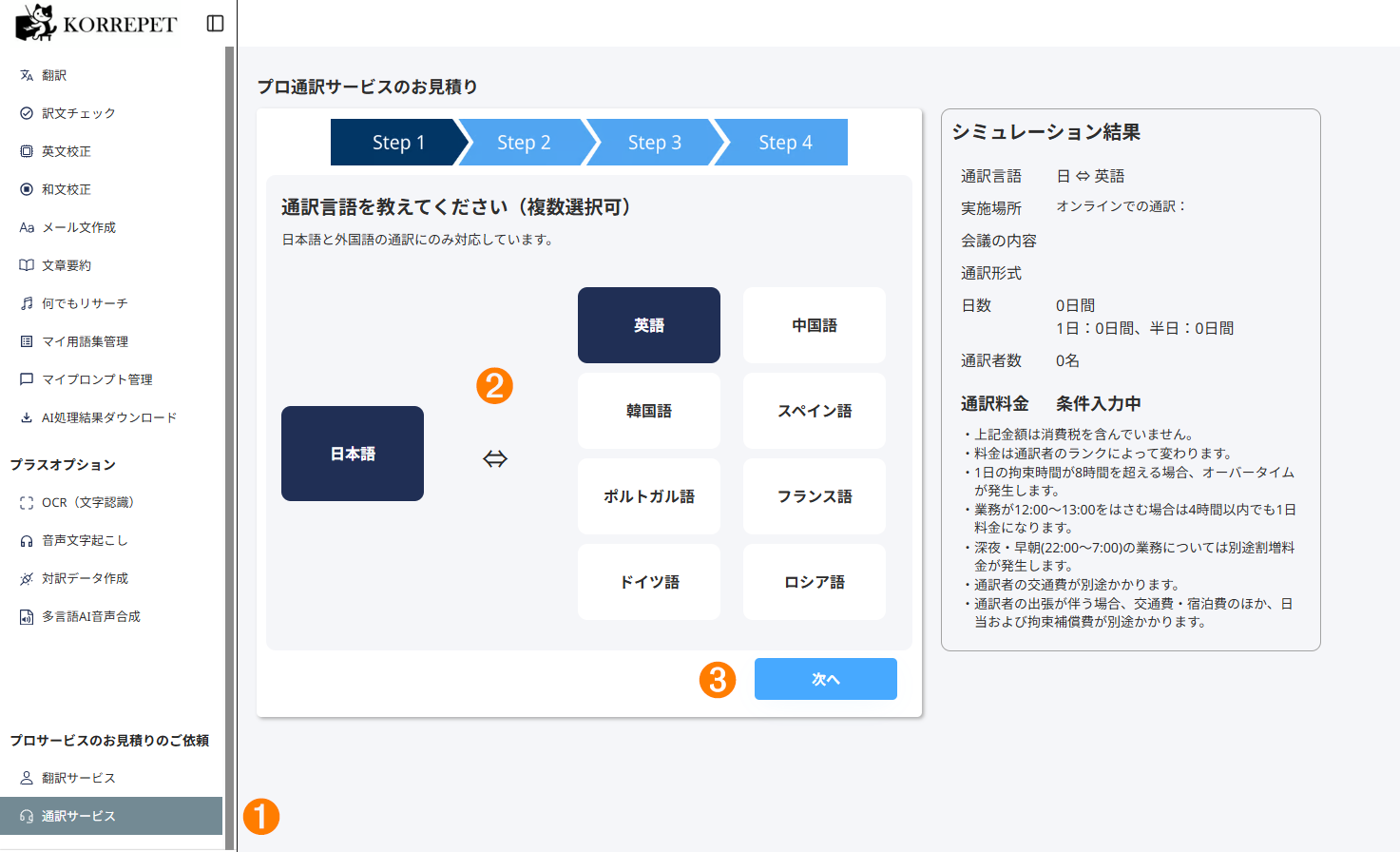Open the 翻訳サービス estimate link

[x=111, y=778]
